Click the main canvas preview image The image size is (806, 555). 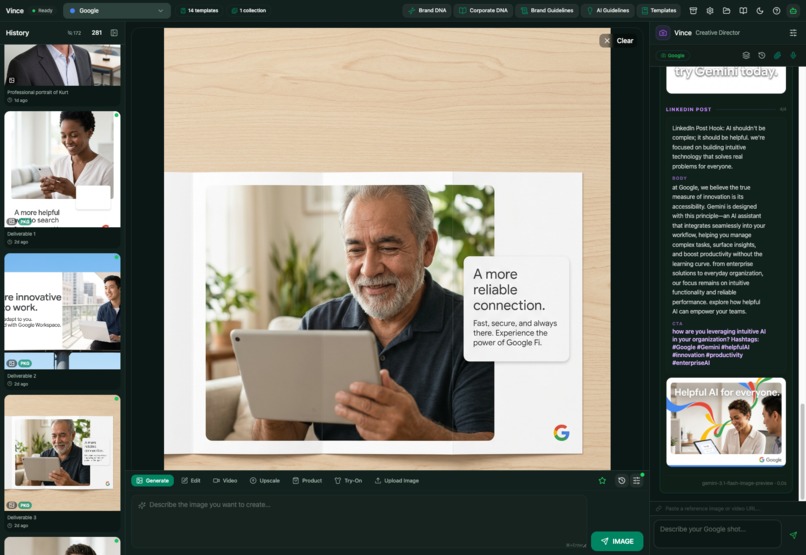(x=387, y=249)
